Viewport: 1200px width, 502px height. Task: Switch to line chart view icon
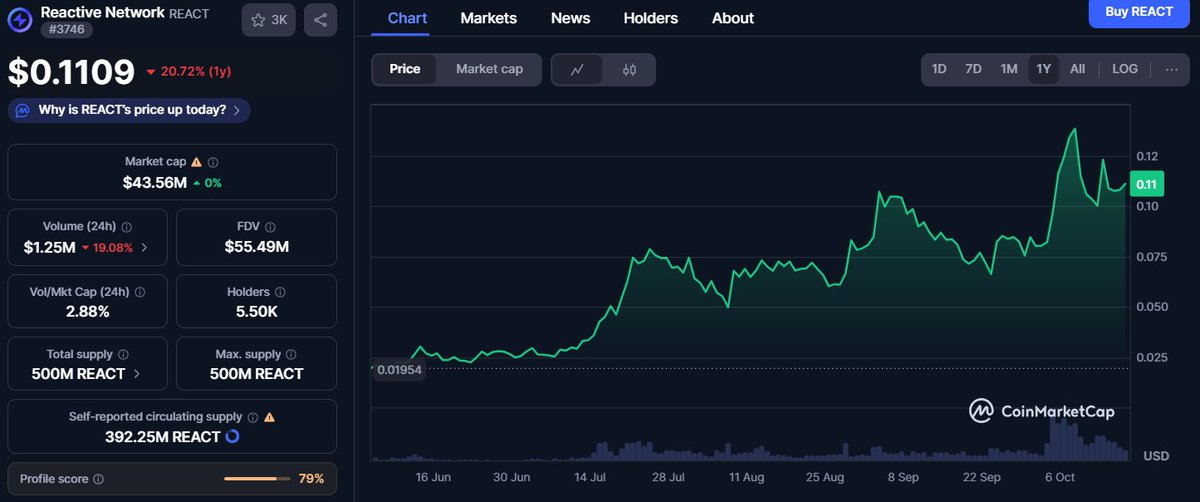(x=577, y=70)
